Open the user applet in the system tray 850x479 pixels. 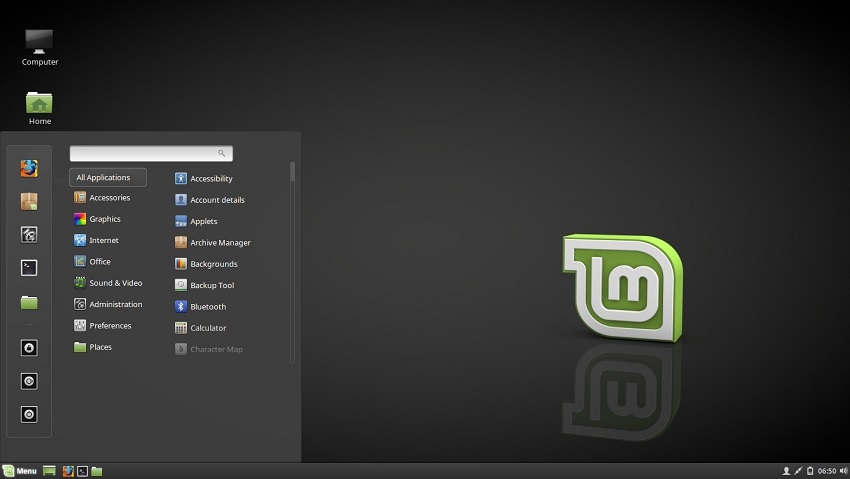786,471
